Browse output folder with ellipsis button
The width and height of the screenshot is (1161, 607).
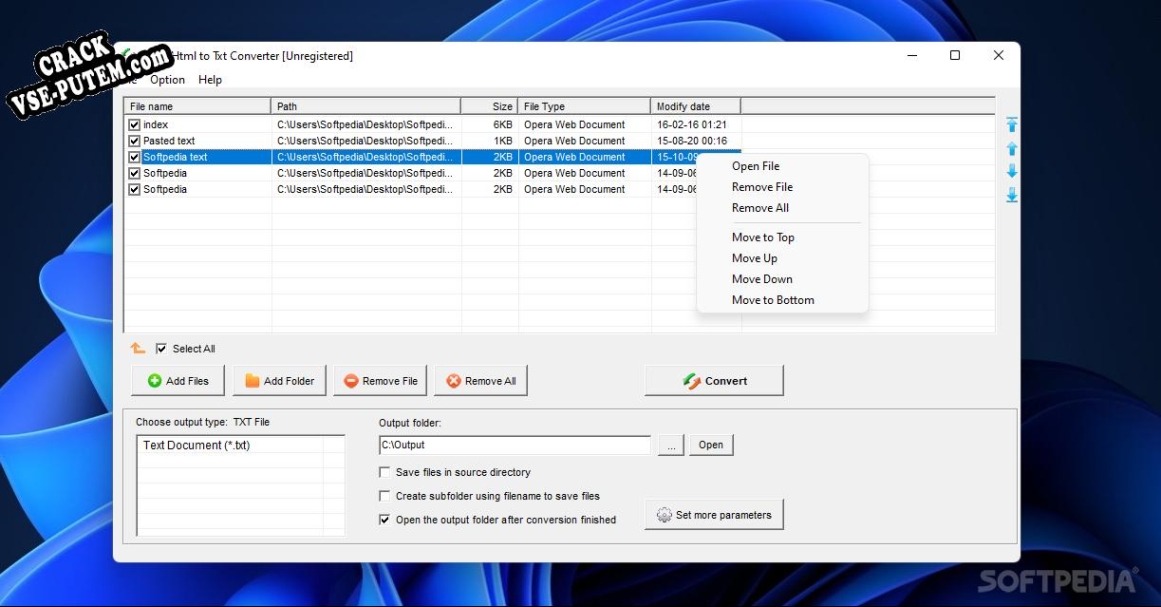pyautogui.click(x=671, y=445)
